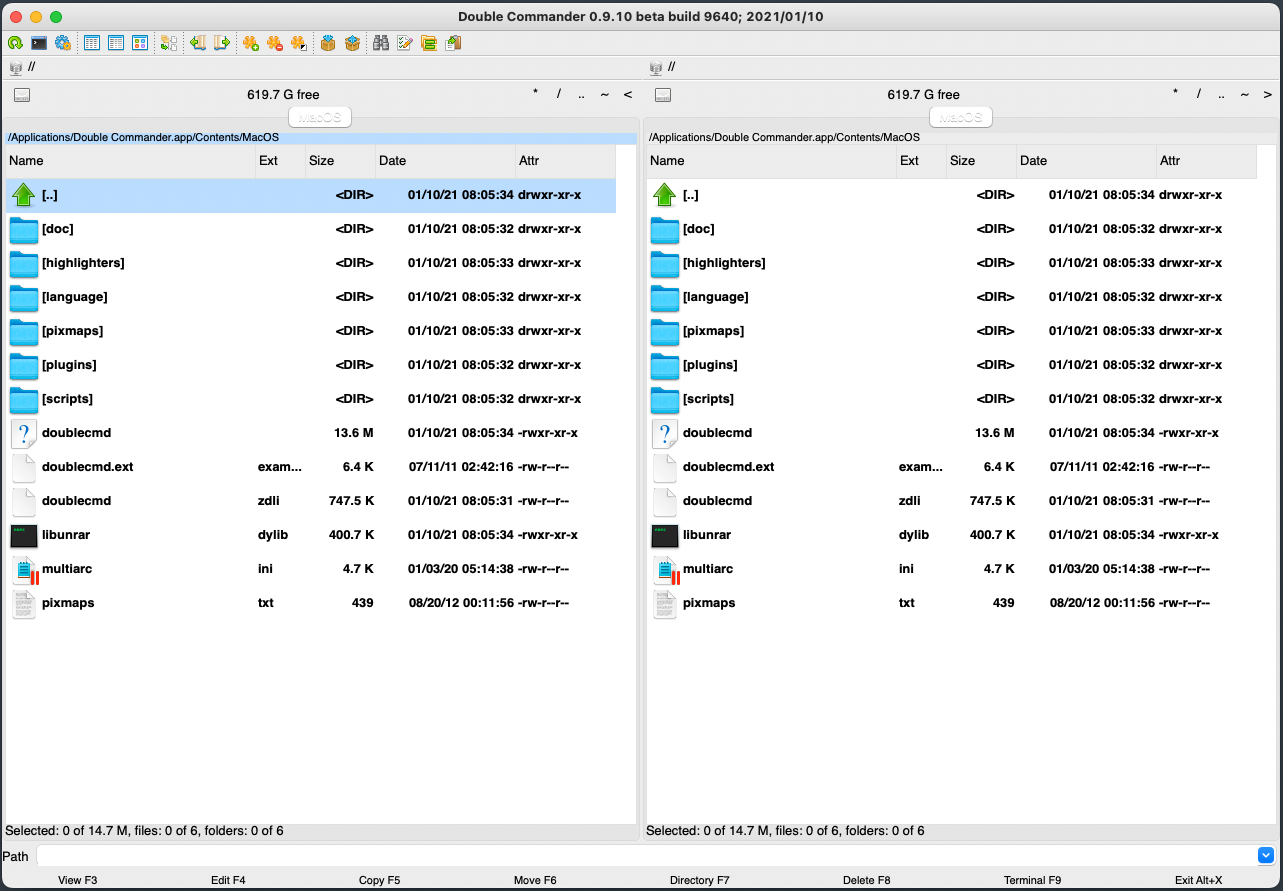The height and width of the screenshot is (891, 1283).
Task: Click extract files box icon with up arrow
Action: (x=352, y=43)
